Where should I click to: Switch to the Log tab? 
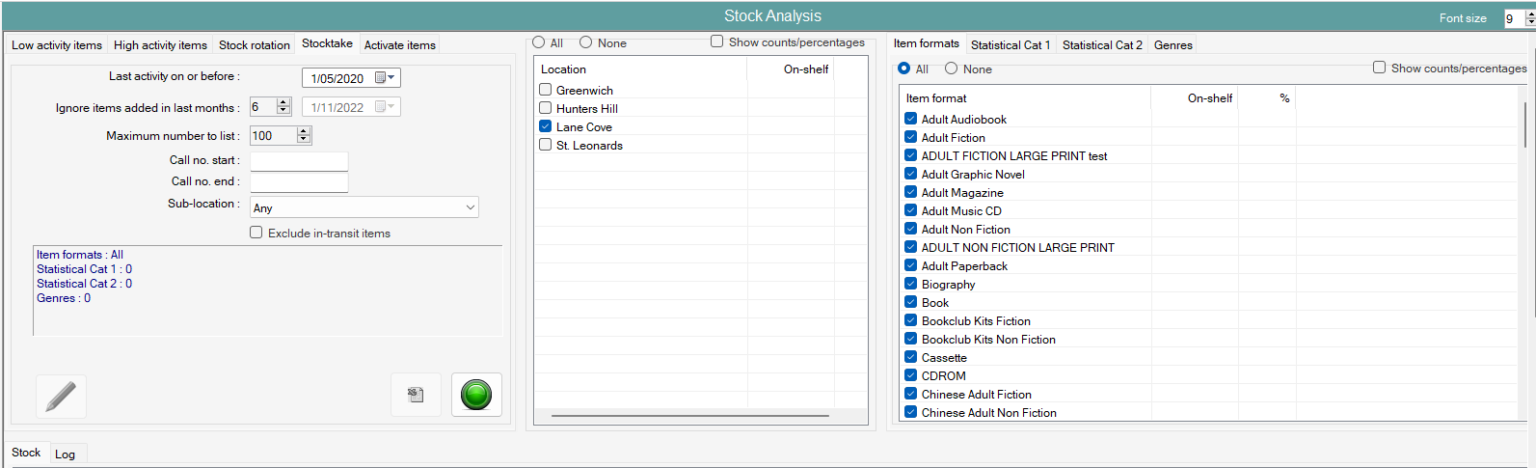coord(65,454)
